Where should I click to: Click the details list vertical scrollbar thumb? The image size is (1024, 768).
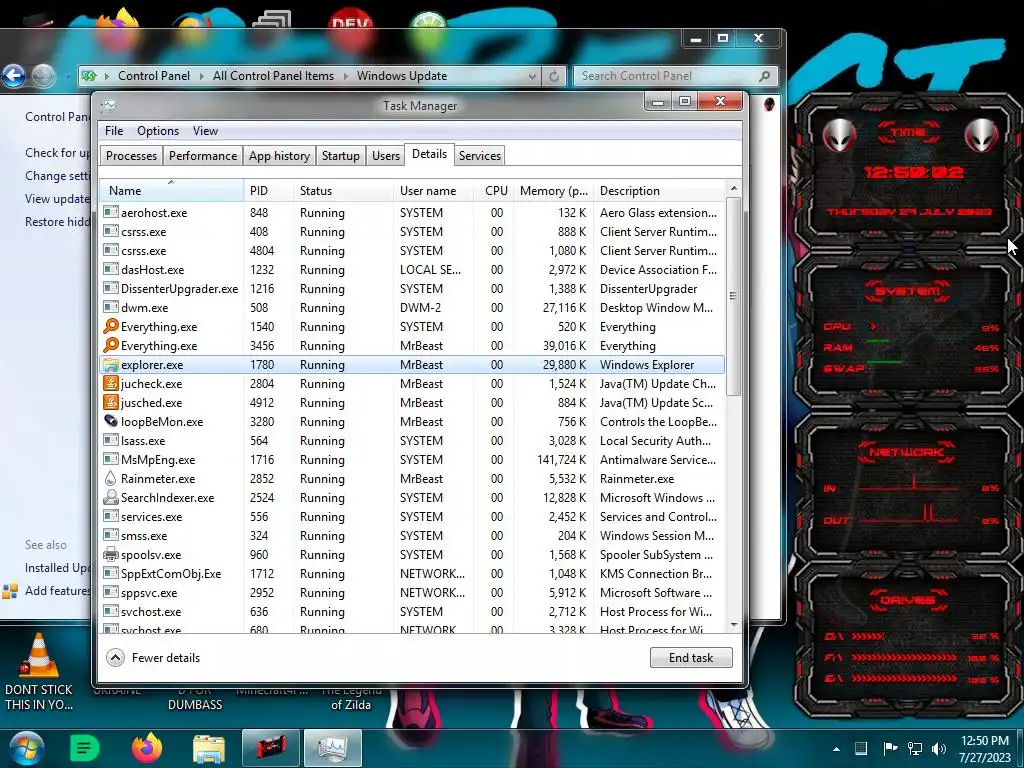click(x=733, y=296)
